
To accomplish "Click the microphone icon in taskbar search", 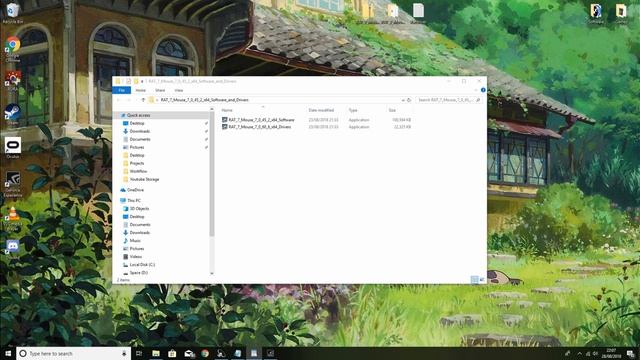I will click(124, 353).
